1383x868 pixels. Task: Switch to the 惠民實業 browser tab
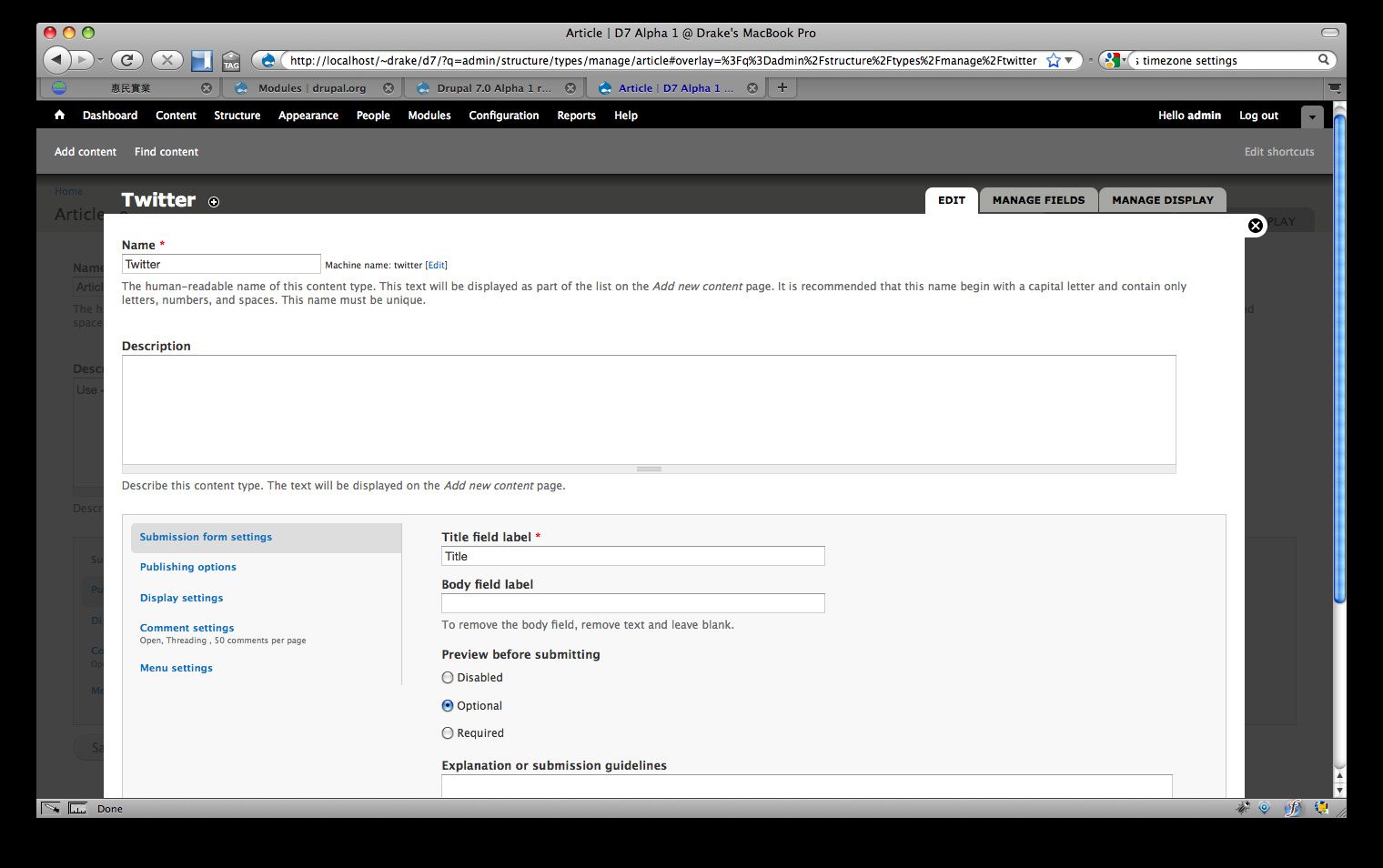click(131, 88)
